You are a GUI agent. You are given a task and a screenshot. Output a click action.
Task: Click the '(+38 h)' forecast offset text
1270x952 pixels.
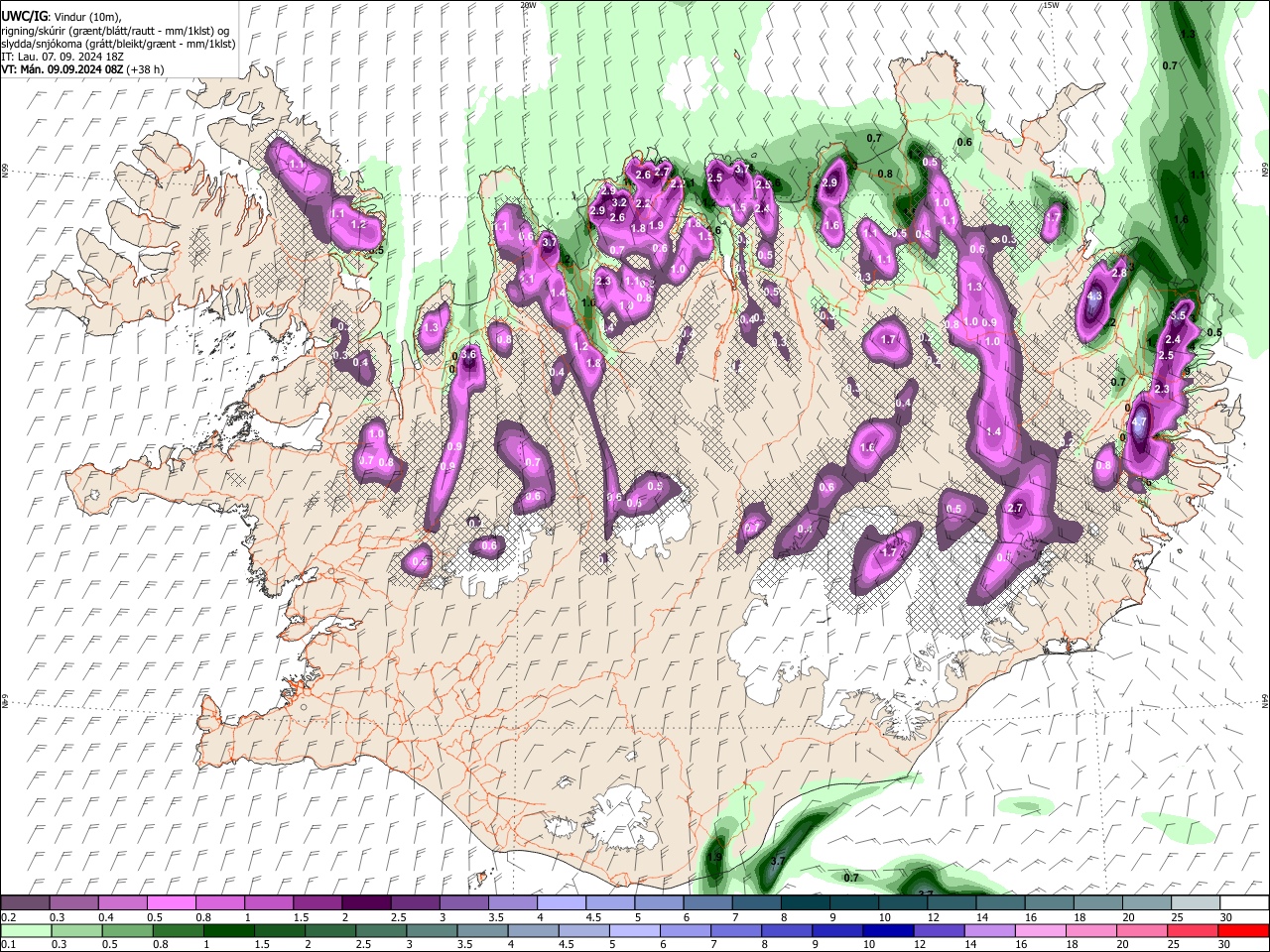146,69
